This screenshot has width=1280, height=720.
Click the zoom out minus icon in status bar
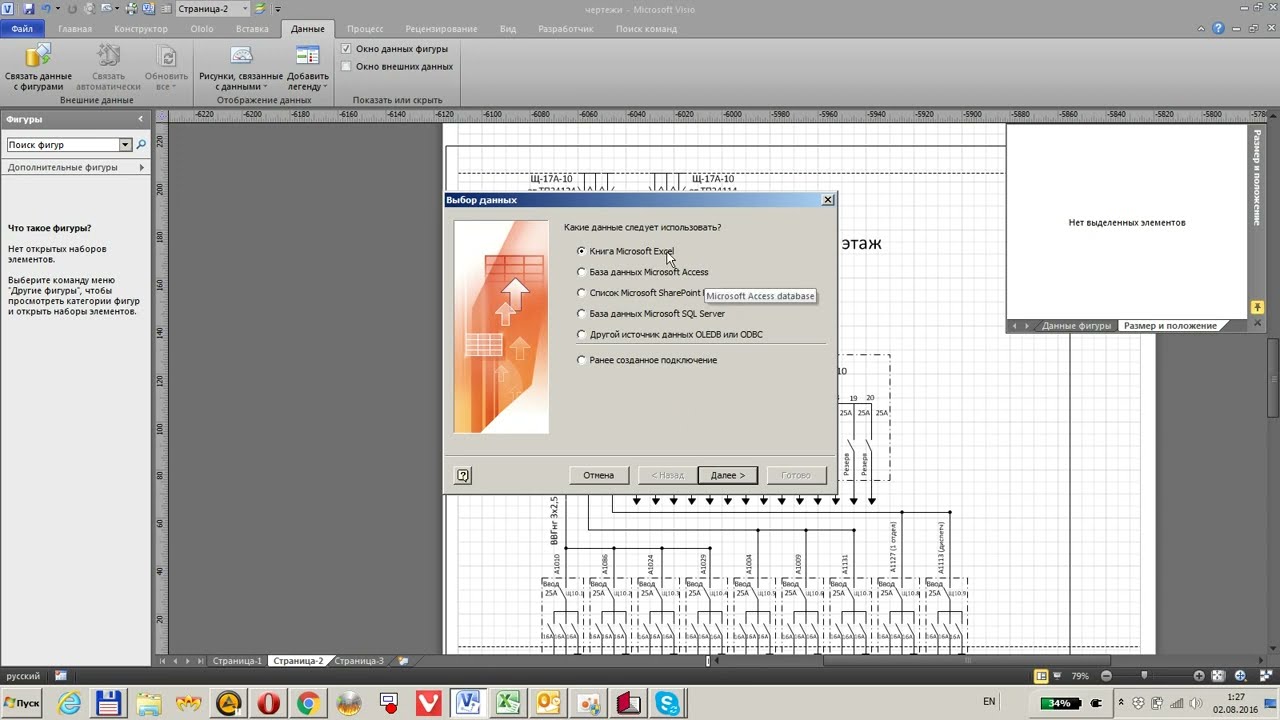click(x=1107, y=676)
